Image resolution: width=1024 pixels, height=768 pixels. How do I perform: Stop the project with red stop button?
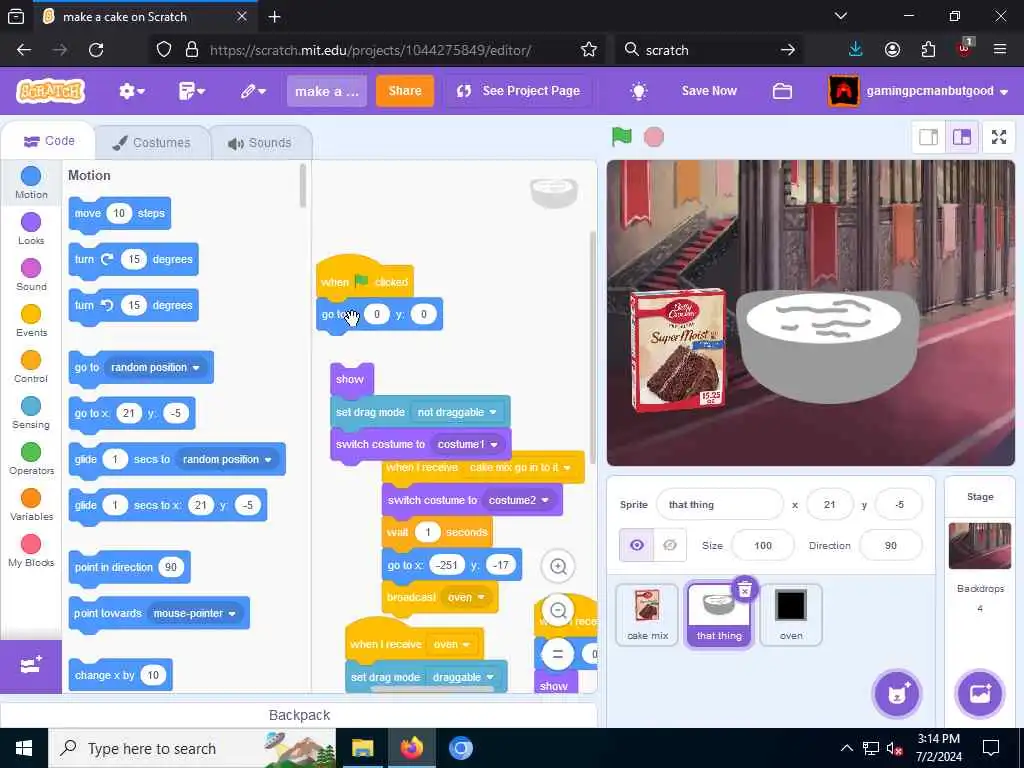(654, 137)
